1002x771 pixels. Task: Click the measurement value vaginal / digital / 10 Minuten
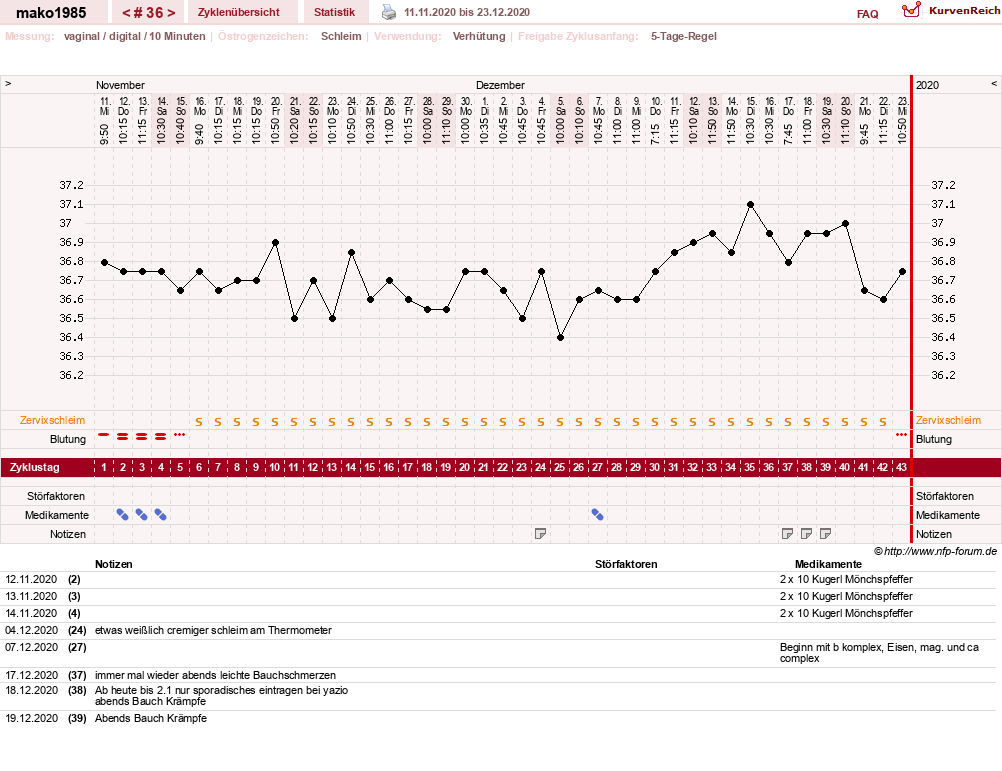point(135,36)
